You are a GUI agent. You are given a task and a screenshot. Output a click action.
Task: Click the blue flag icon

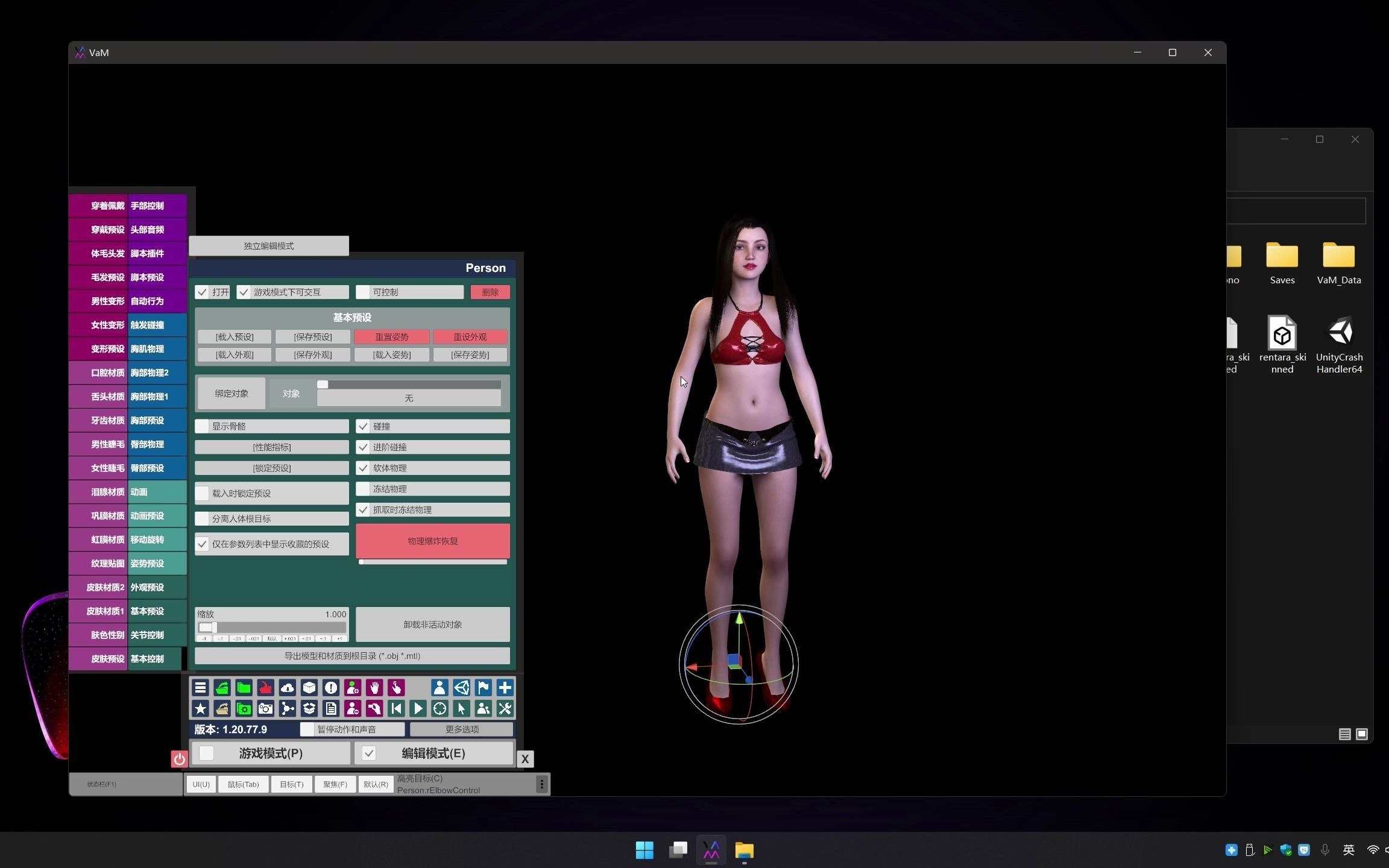coord(483,688)
